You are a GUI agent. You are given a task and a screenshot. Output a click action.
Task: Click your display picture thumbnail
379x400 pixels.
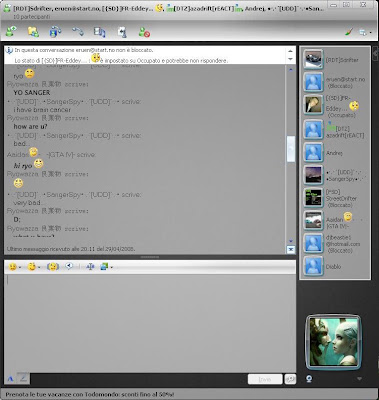[x=333, y=342]
